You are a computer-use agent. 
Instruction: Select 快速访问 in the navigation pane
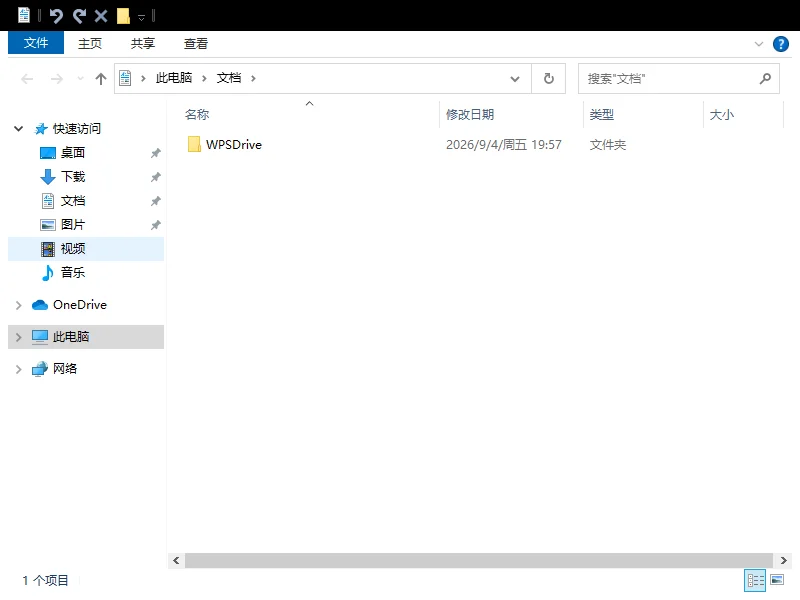(x=77, y=129)
